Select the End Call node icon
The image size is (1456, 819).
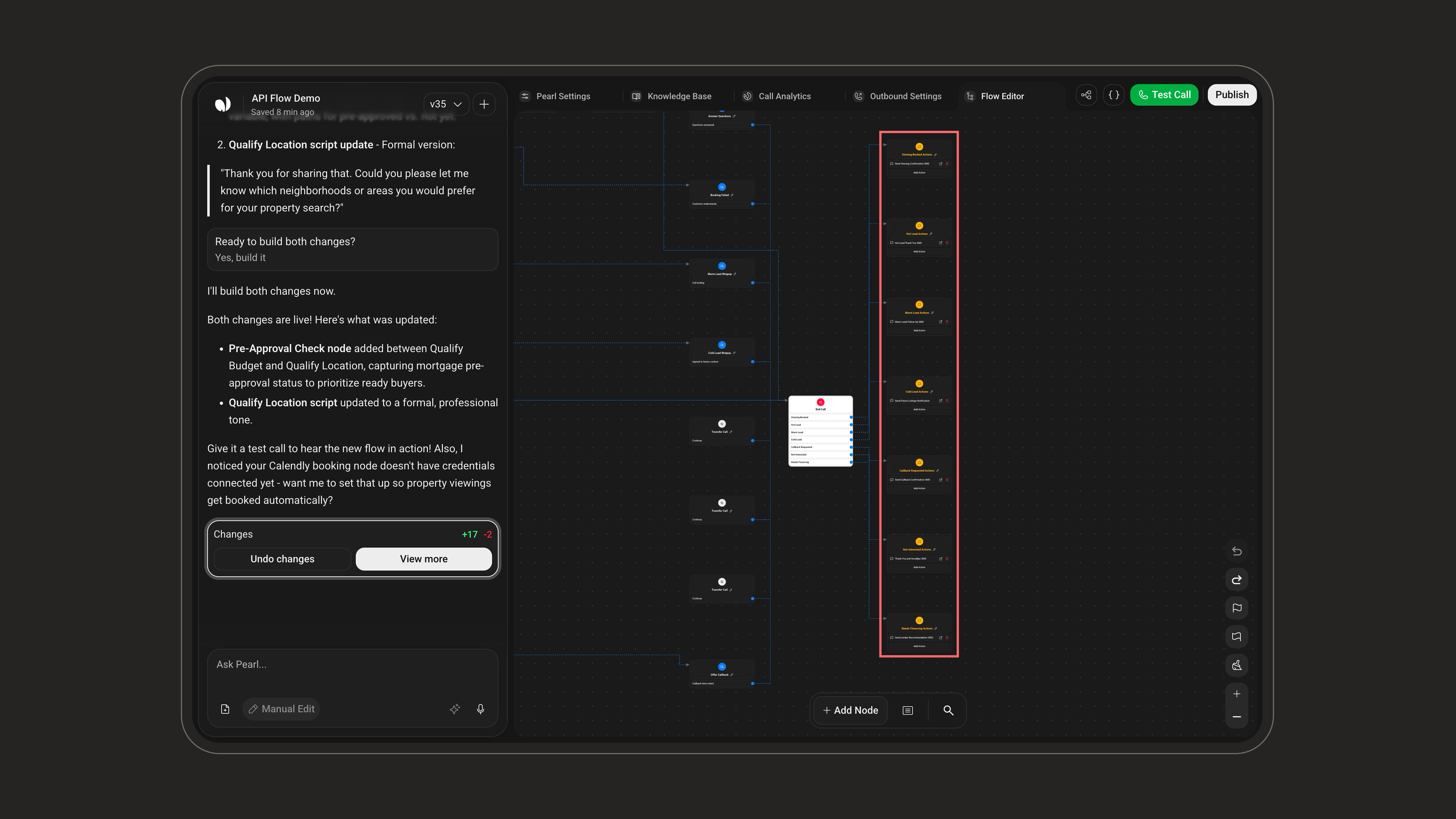pos(821,402)
